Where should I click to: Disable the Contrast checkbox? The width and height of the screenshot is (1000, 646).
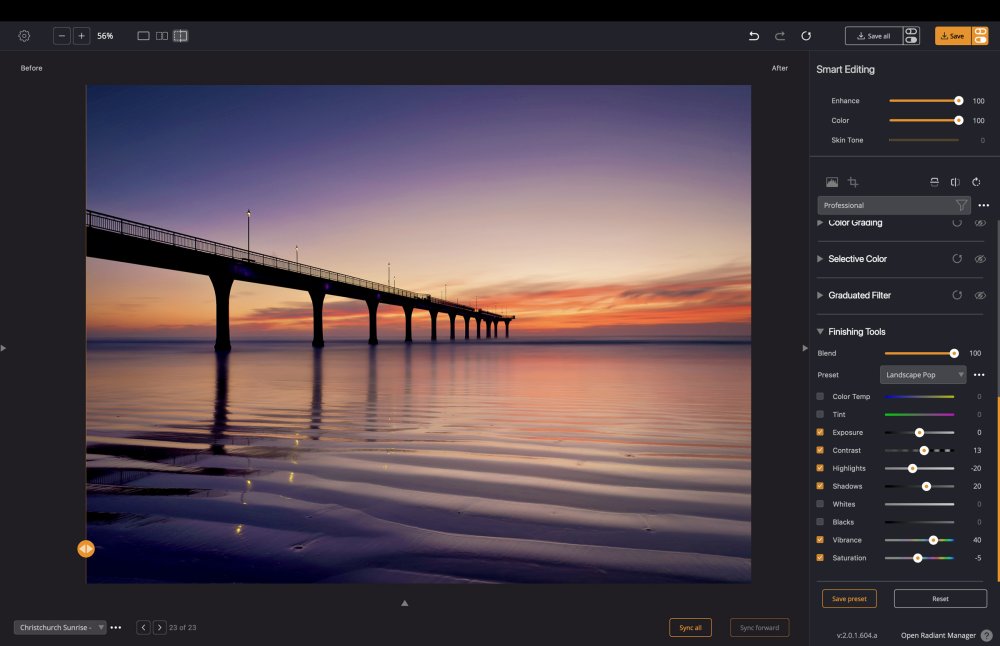[821, 451]
